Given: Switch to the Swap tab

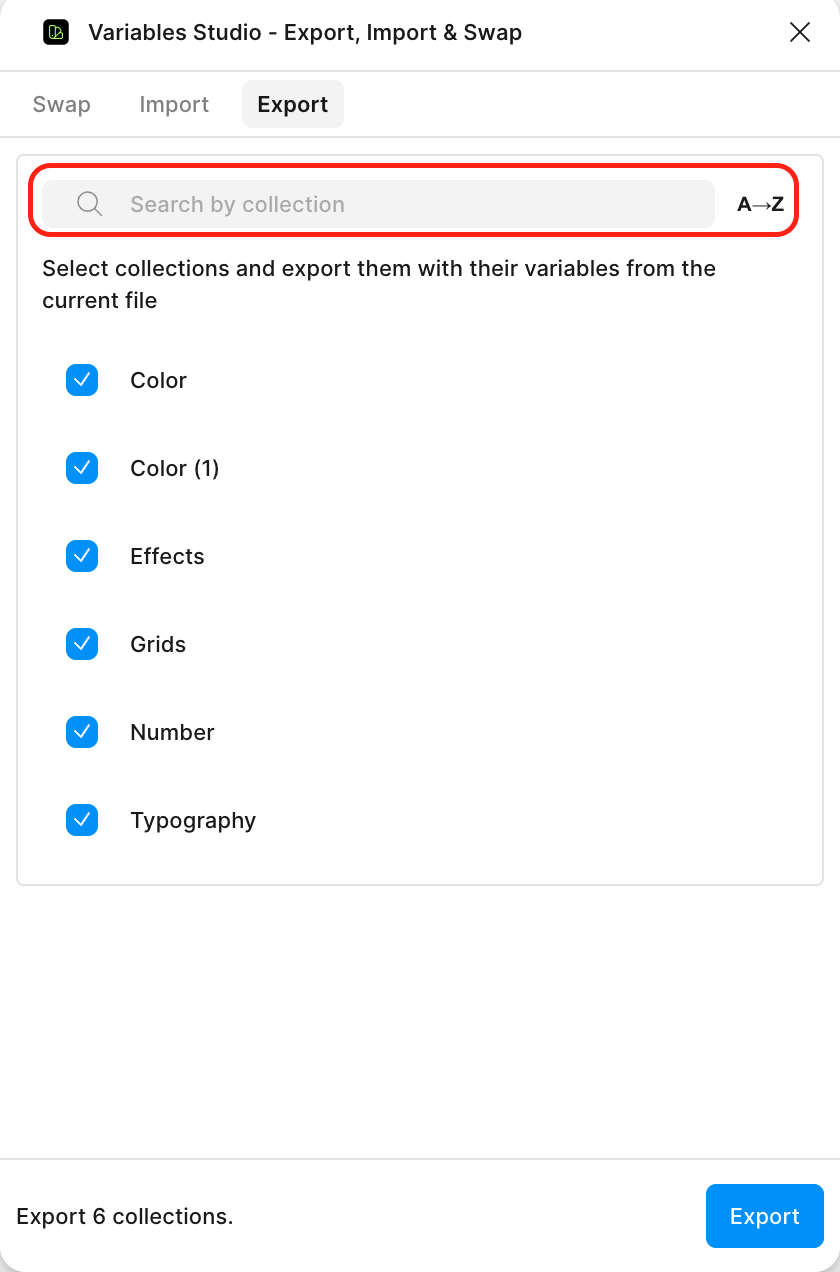Looking at the screenshot, I should tap(61, 104).
